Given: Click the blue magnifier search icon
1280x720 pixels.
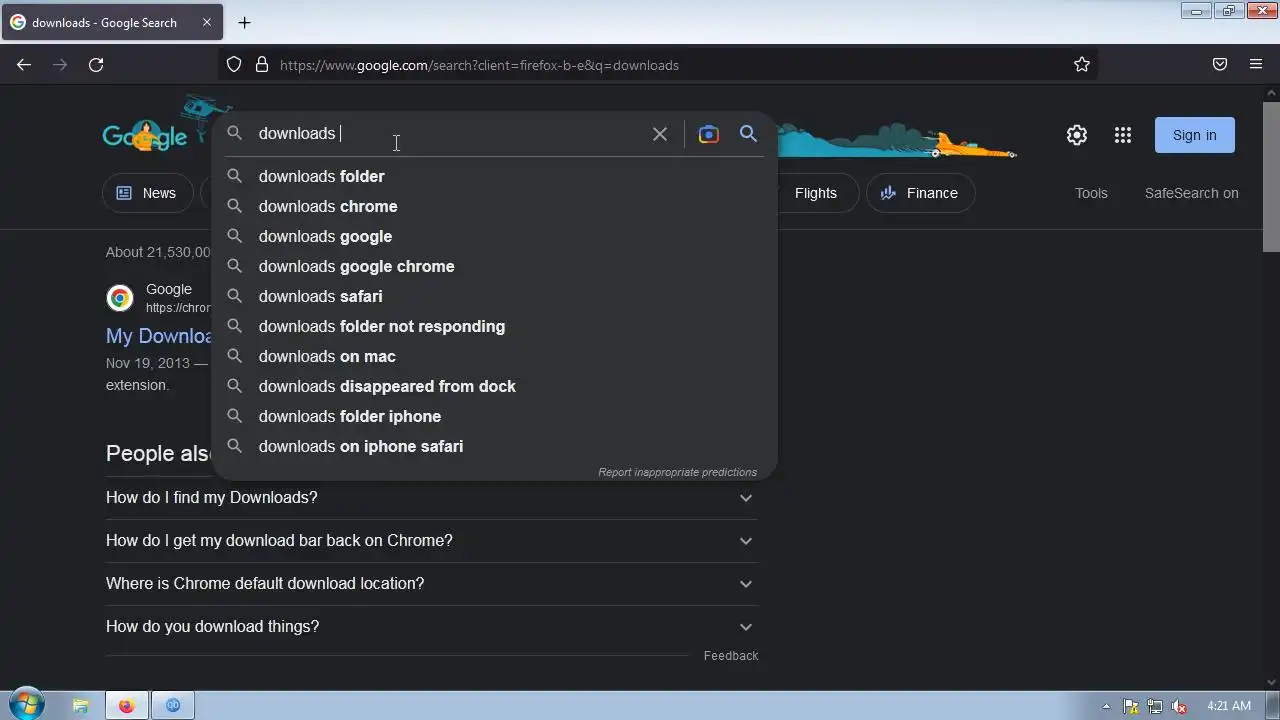Looking at the screenshot, I should point(748,134).
